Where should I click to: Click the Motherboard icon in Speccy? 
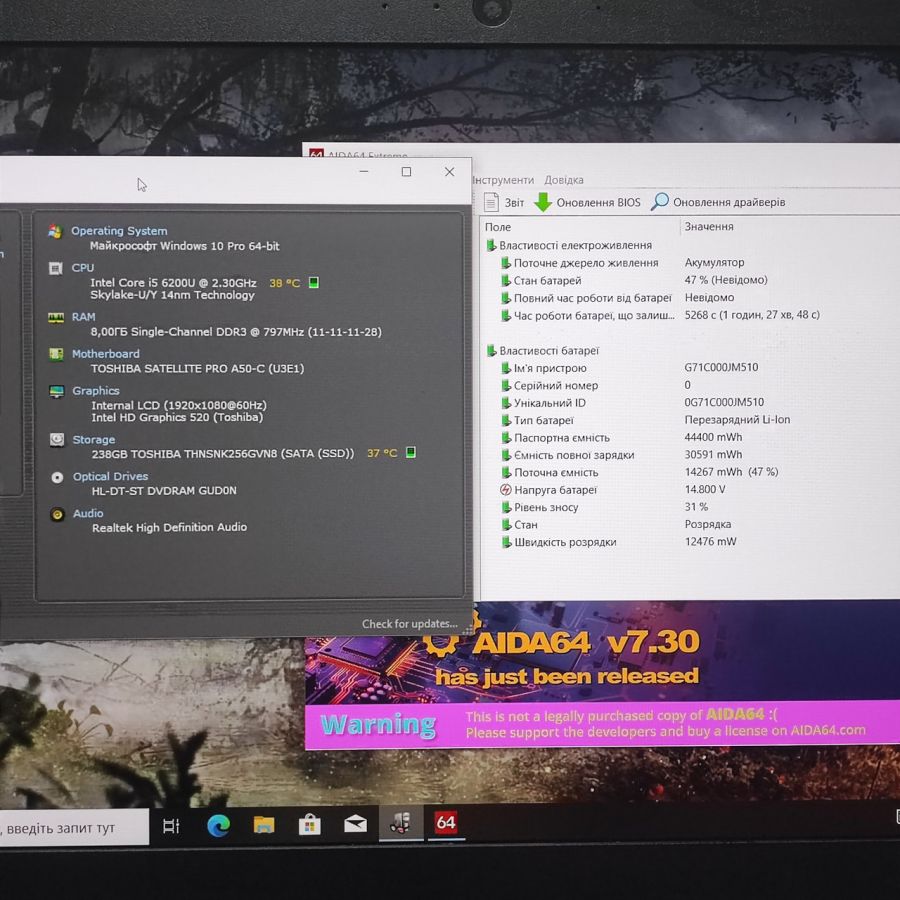[56, 354]
